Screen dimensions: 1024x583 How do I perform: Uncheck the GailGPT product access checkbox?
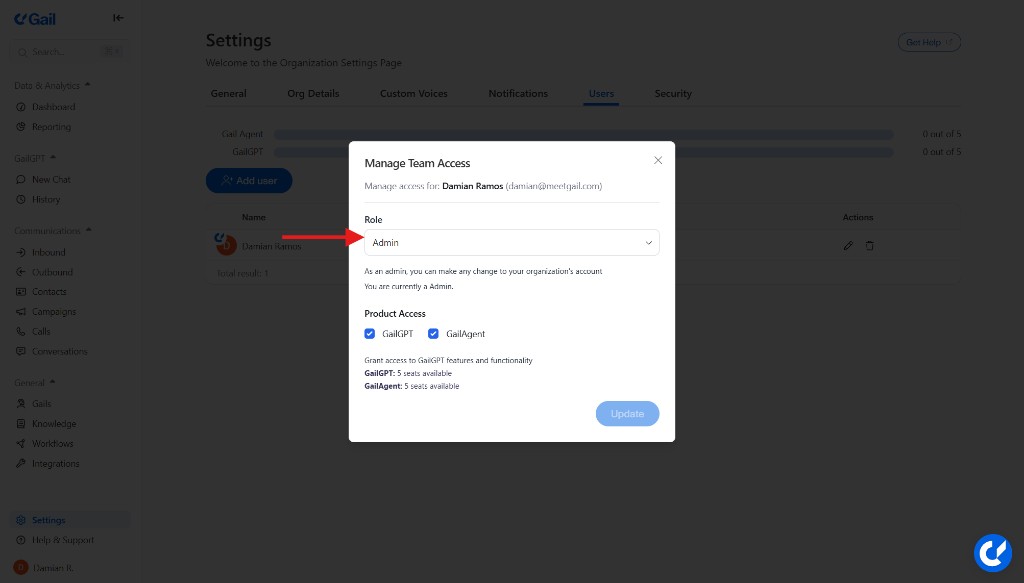370,333
